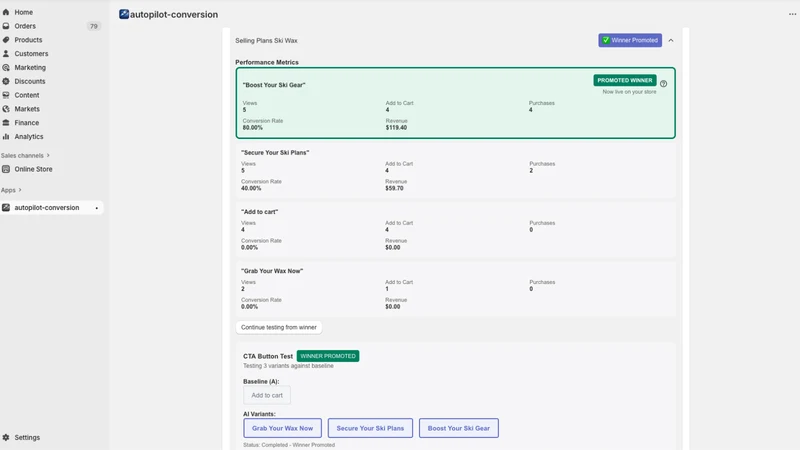The width and height of the screenshot is (800, 450).
Task: Click the Settings gear icon
Action: (6, 437)
